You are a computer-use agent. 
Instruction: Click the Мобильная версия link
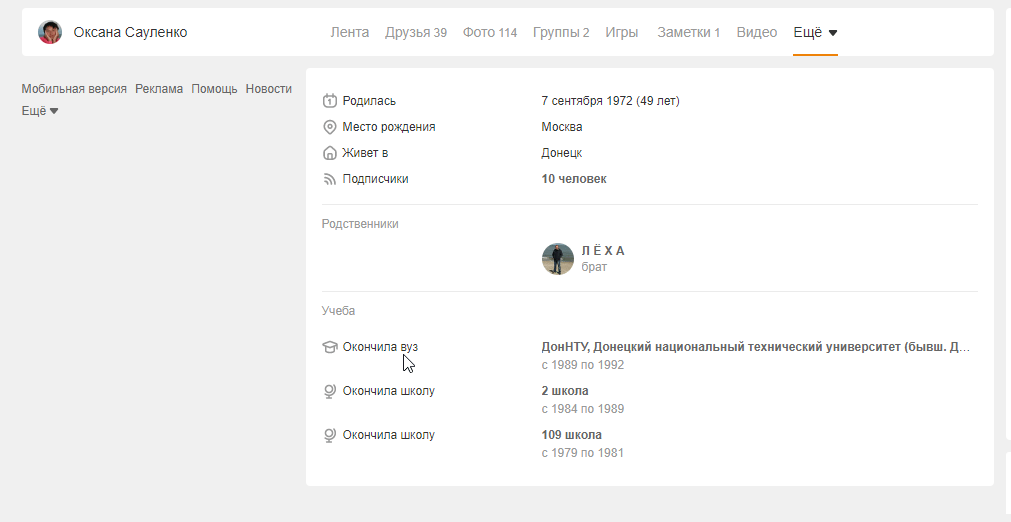point(74,89)
